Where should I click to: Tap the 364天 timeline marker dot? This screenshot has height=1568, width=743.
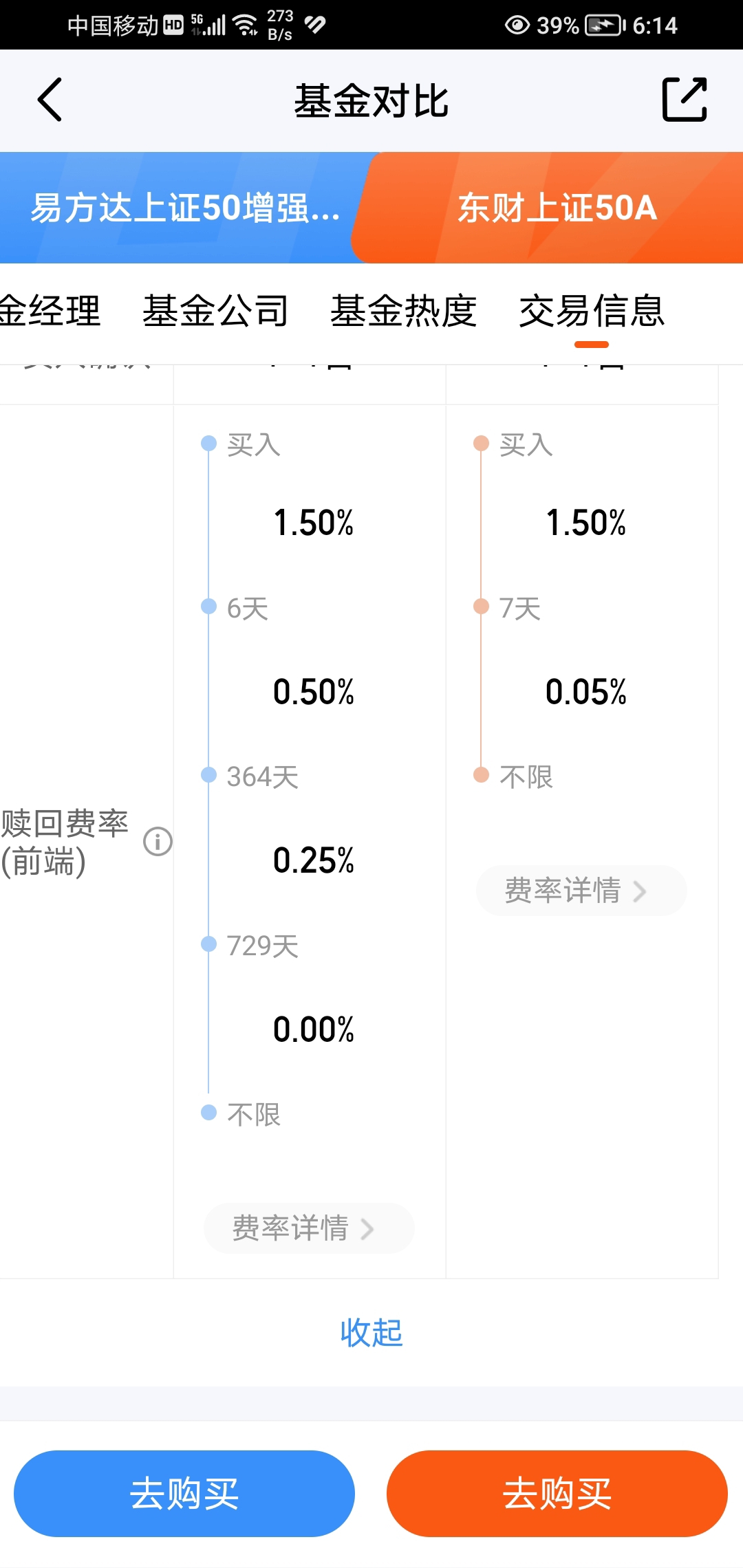pos(208,775)
